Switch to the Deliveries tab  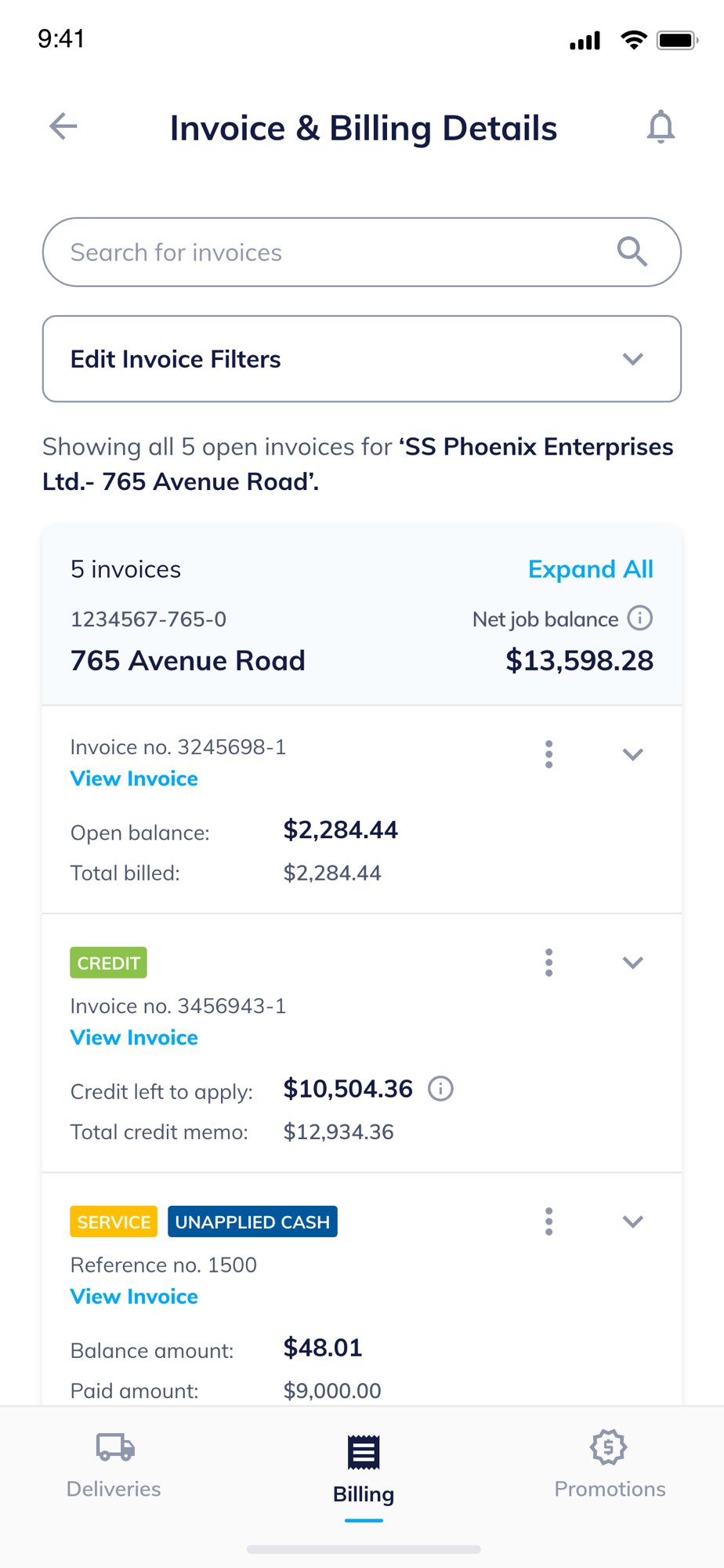114,1465
